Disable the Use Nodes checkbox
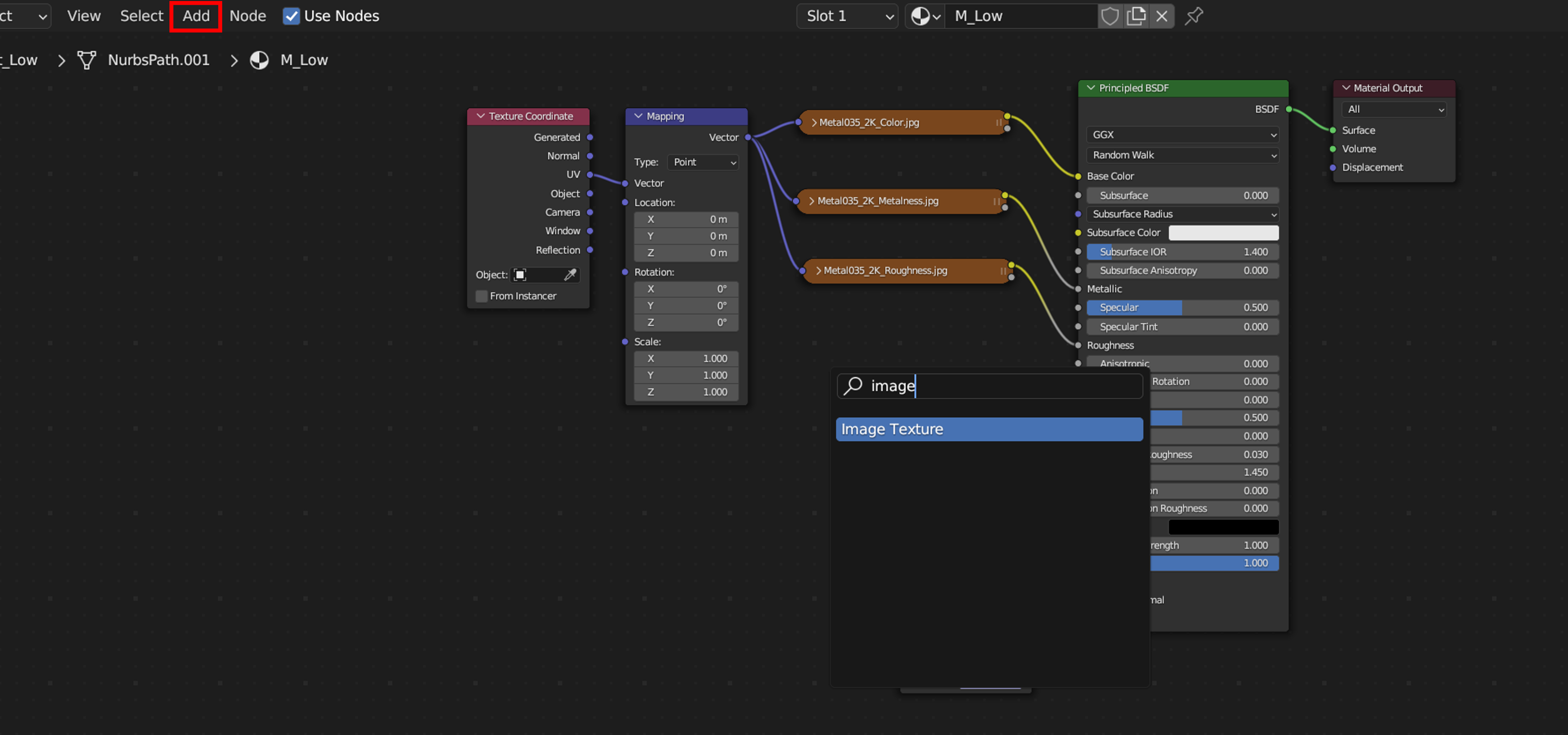This screenshot has width=1568, height=735. pyautogui.click(x=292, y=16)
